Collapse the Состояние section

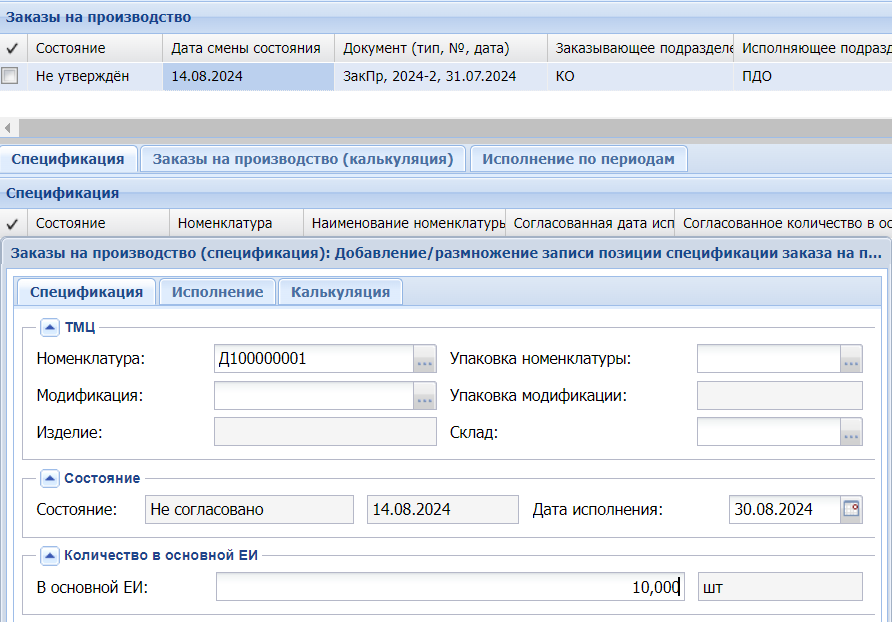coord(48,478)
